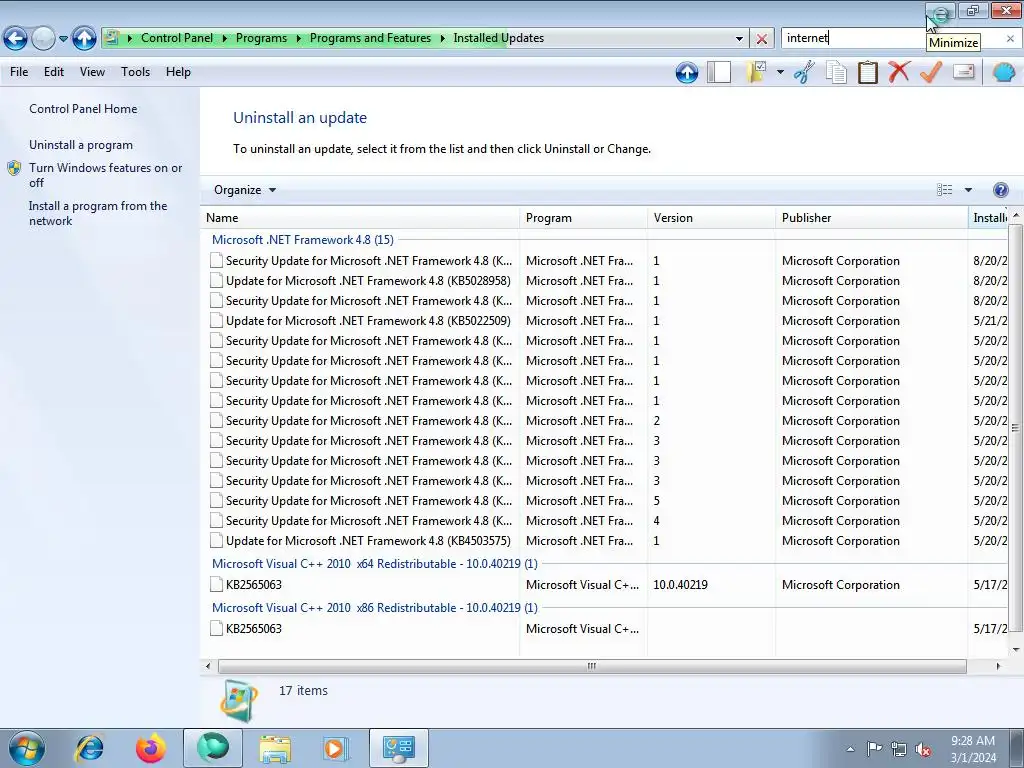Open the View menu
This screenshot has height=768, width=1024.
[92, 72]
